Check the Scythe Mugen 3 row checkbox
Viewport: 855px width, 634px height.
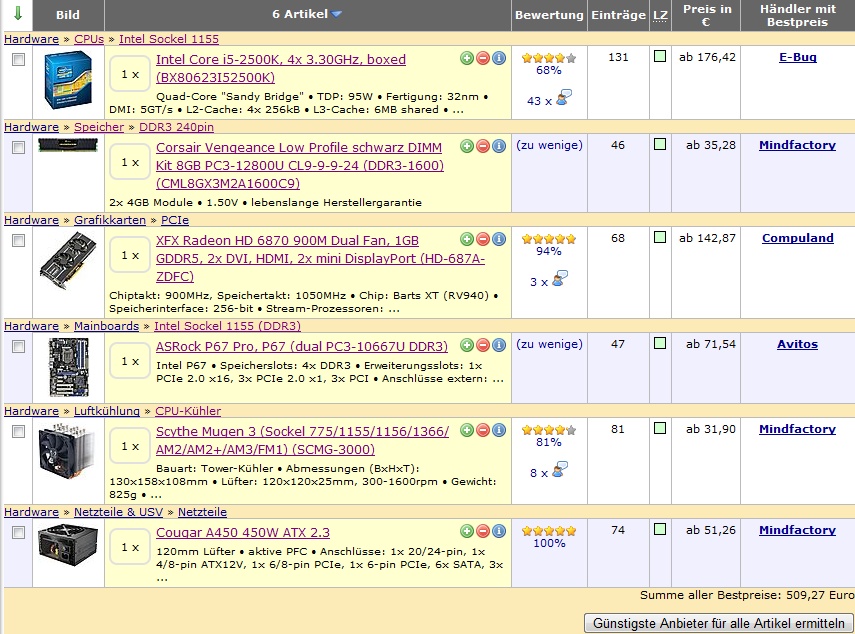(x=19, y=432)
